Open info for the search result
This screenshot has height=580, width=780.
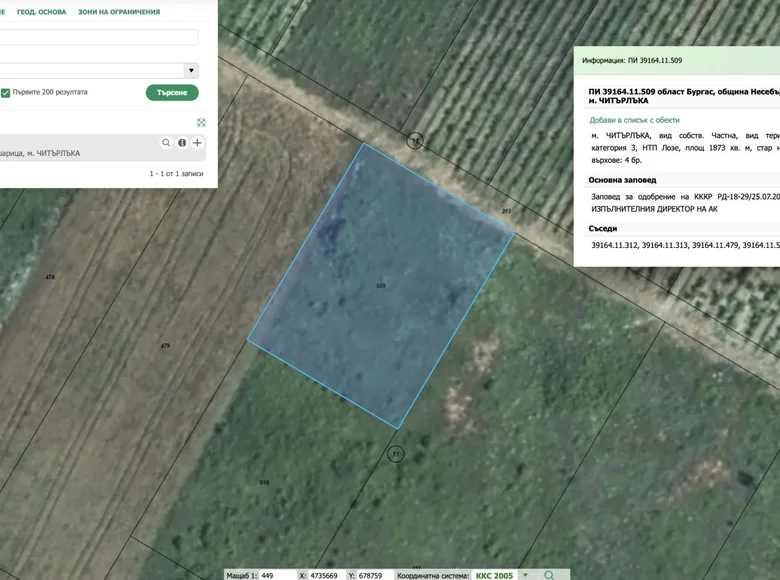[x=182, y=143]
